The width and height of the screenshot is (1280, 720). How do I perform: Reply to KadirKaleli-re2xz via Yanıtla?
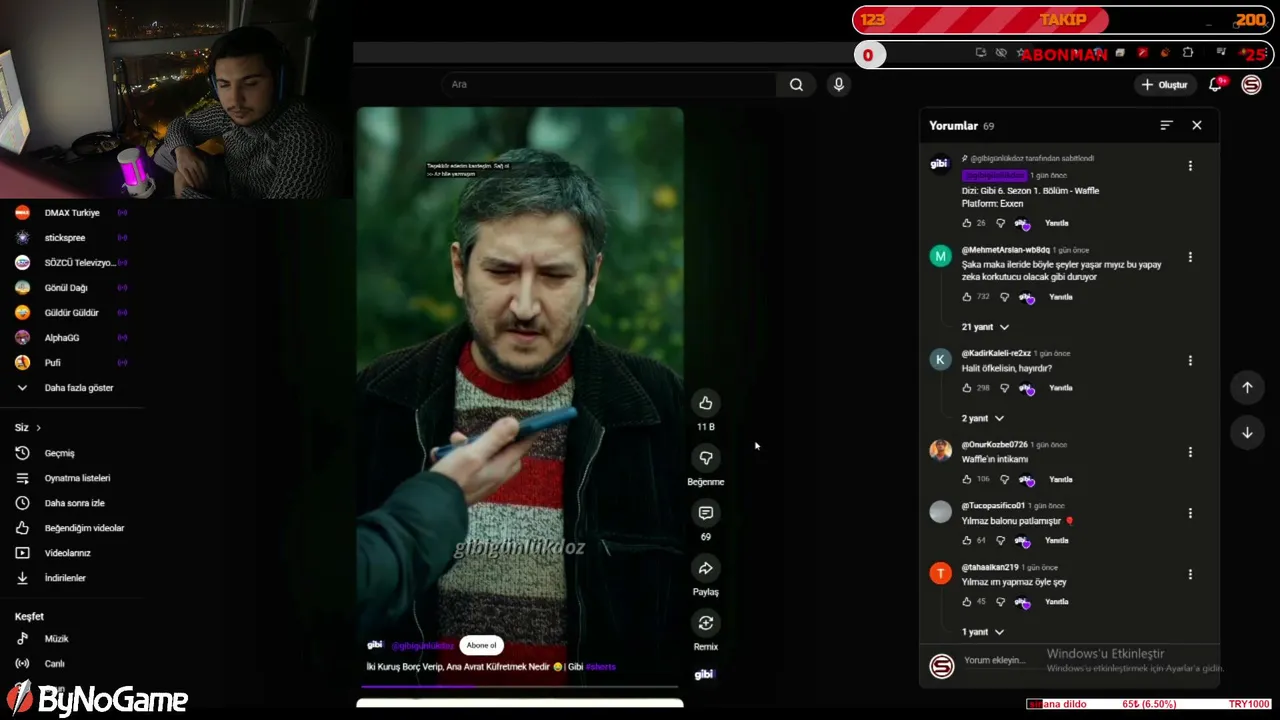[x=1061, y=388]
